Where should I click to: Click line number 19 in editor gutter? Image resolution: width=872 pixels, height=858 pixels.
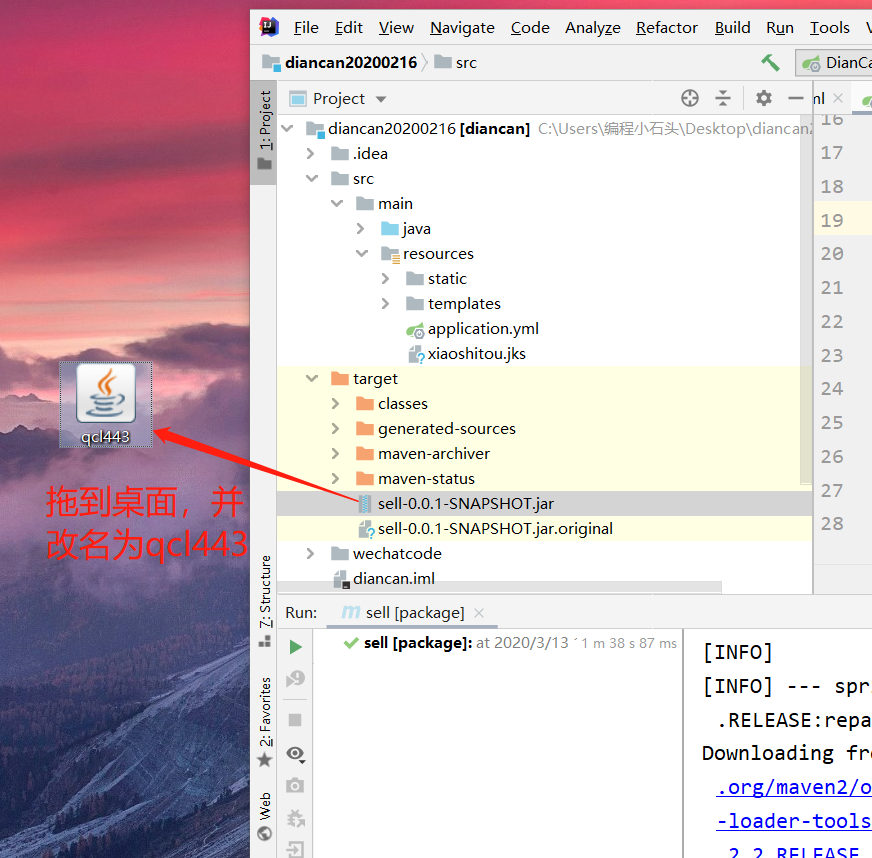coord(832,220)
